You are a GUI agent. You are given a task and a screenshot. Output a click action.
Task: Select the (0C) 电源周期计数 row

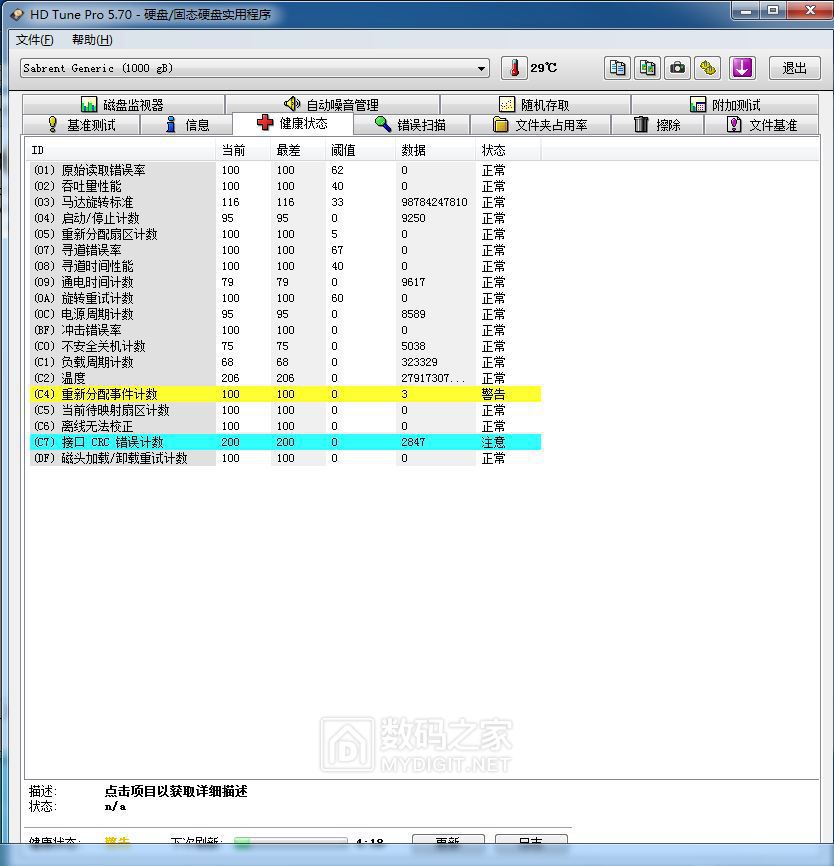(286, 314)
